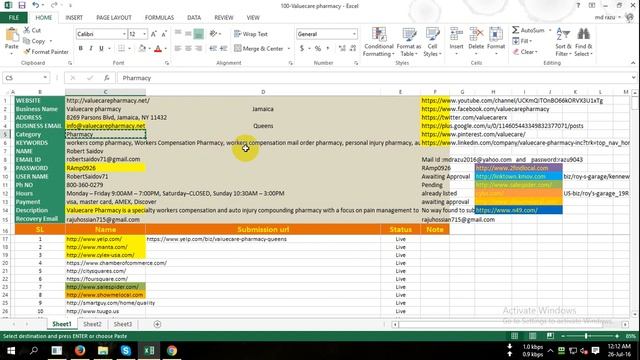Decrease font size with the smaller A icon
Screen dimensions: 640x360
[x=164, y=34]
